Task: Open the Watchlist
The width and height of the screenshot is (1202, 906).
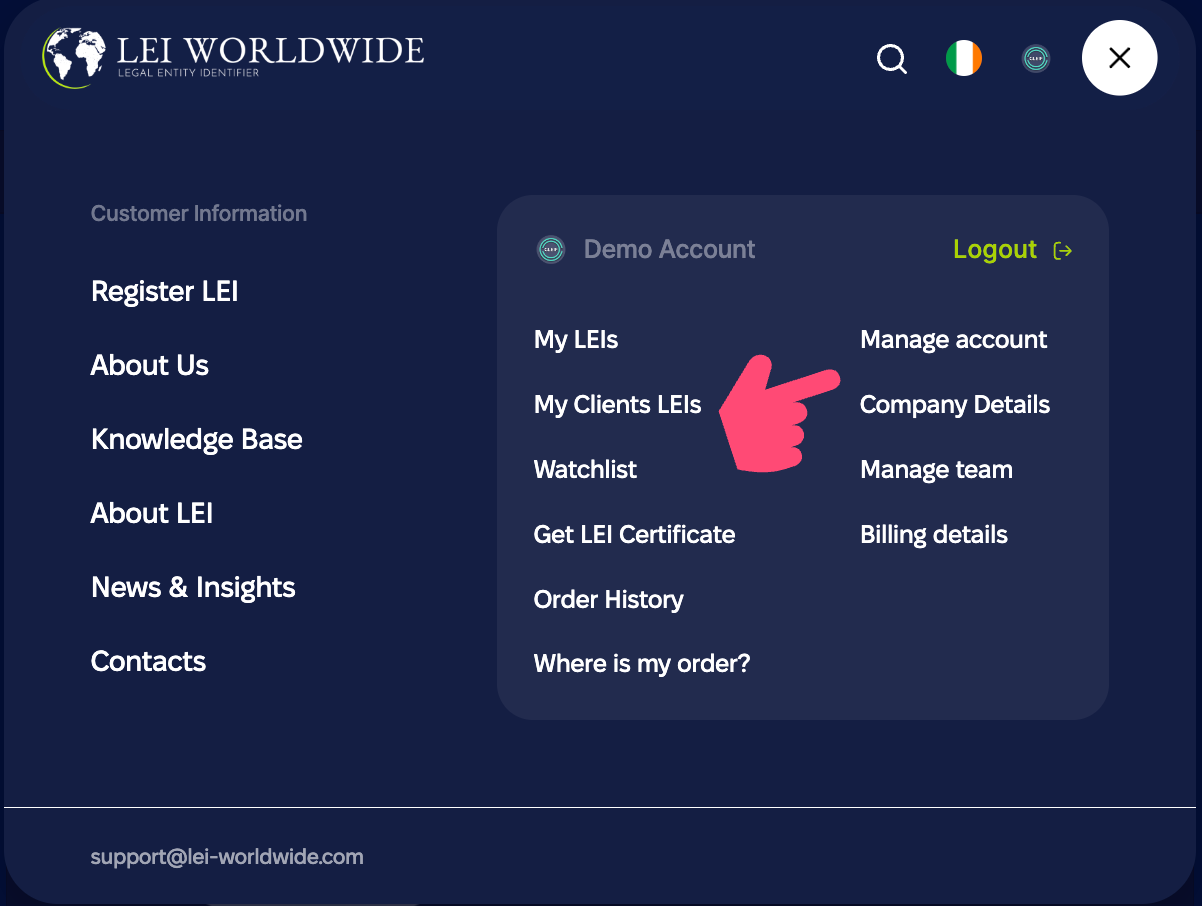Action: [585, 470]
